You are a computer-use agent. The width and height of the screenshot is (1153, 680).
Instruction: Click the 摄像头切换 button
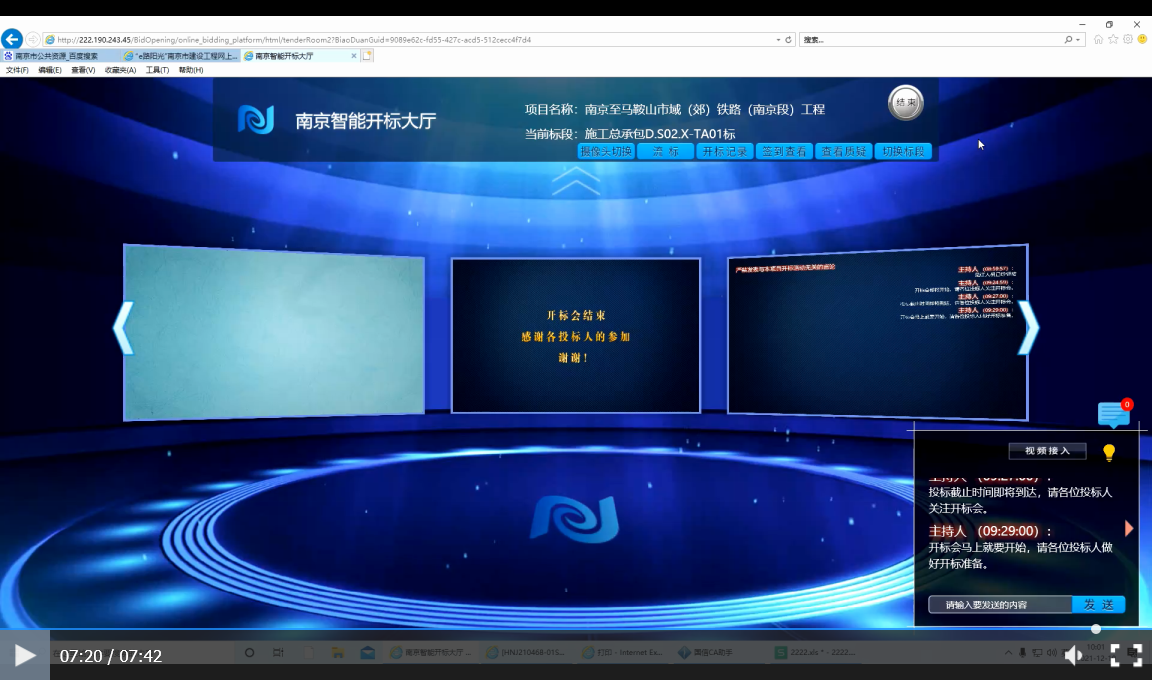pos(606,151)
